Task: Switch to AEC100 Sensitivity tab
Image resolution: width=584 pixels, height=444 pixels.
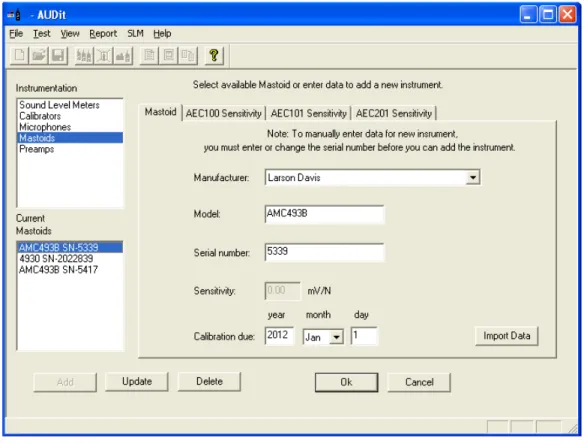Action: [x=223, y=113]
